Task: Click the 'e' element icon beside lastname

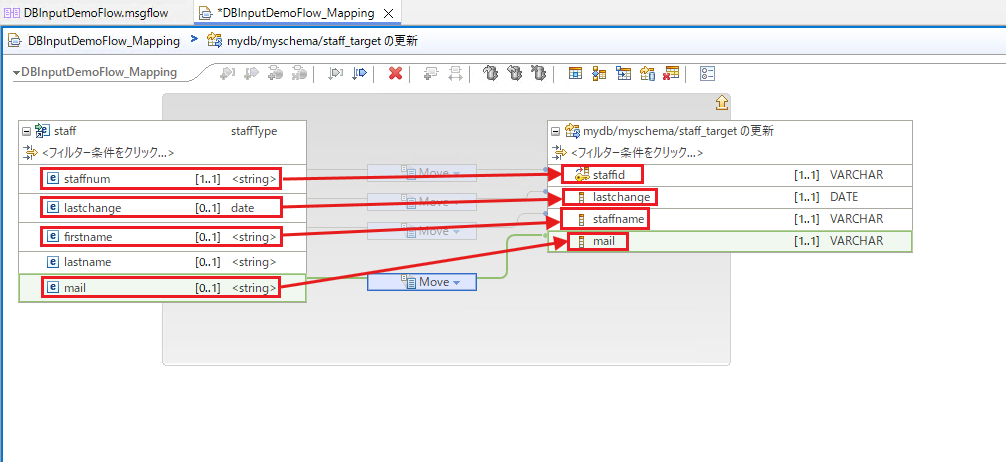Action: (x=54, y=262)
